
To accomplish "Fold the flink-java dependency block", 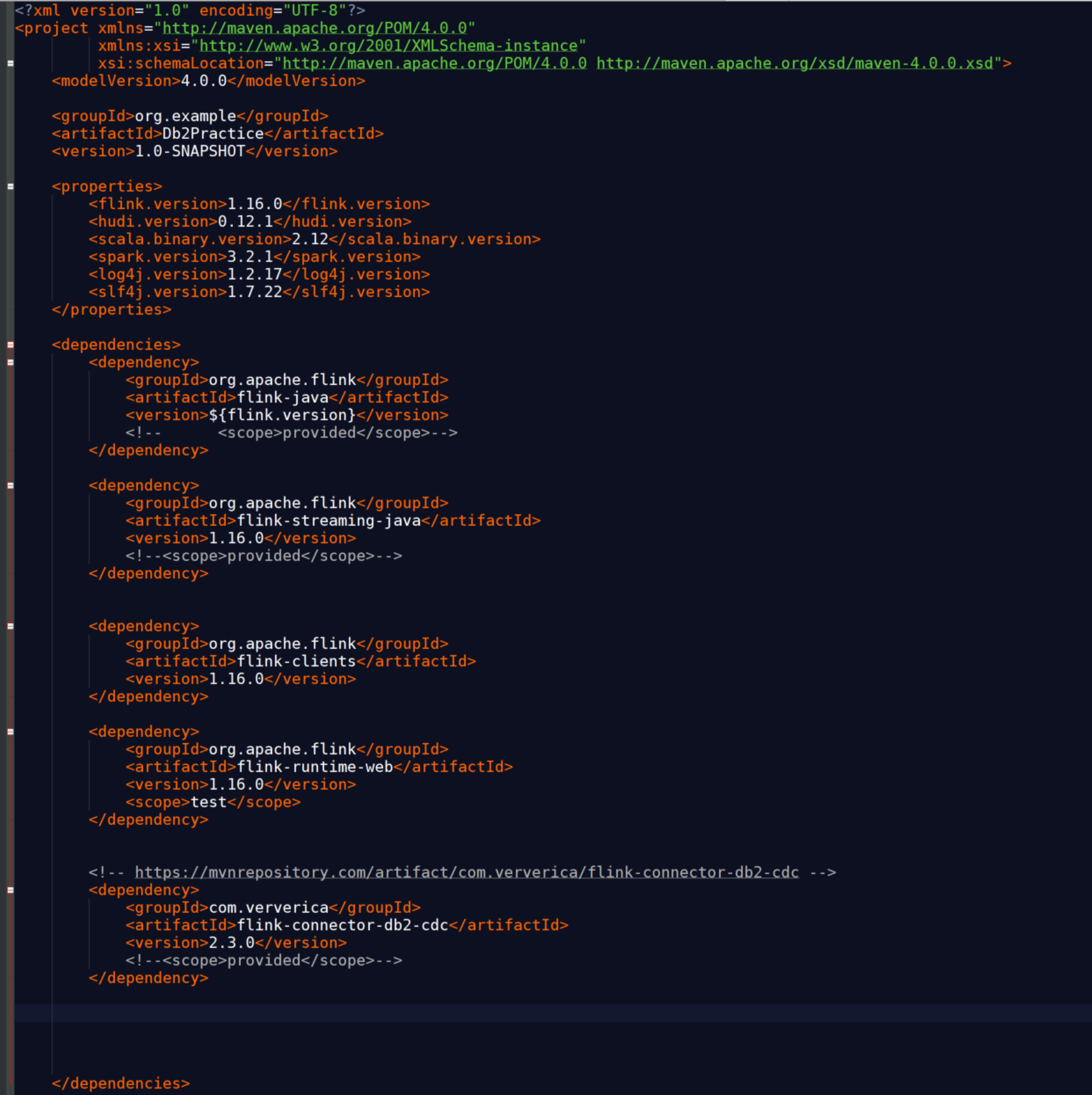I will [10, 361].
